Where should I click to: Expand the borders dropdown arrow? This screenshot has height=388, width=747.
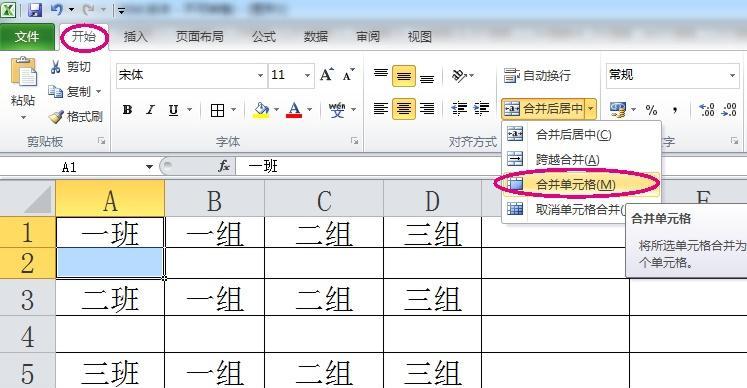click(x=233, y=110)
